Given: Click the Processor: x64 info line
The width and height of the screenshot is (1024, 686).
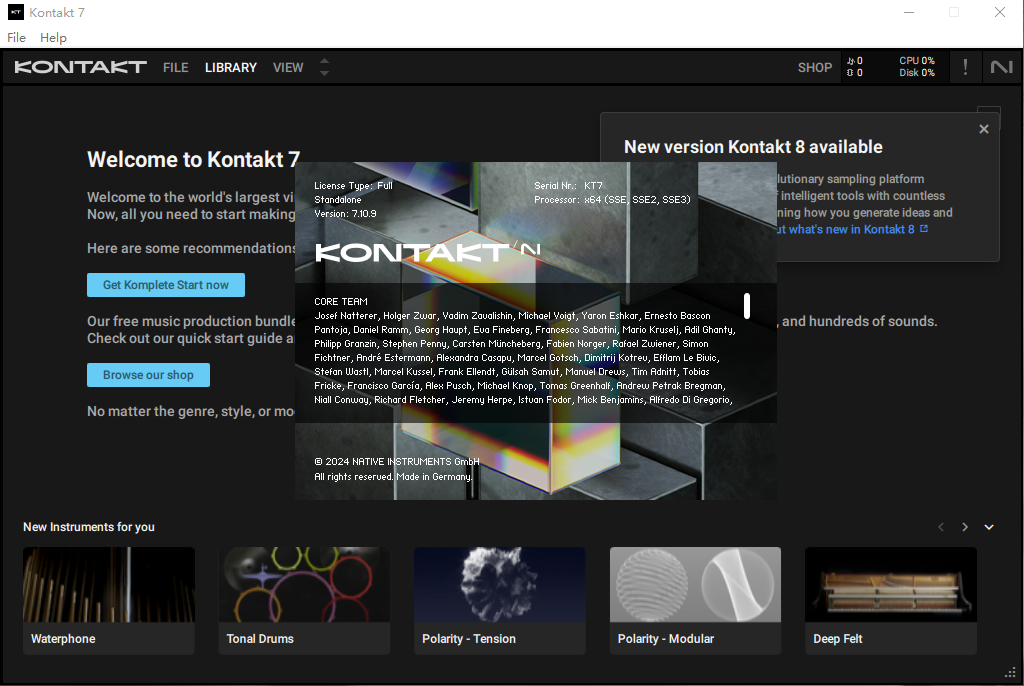Looking at the screenshot, I should click(x=612, y=200).
